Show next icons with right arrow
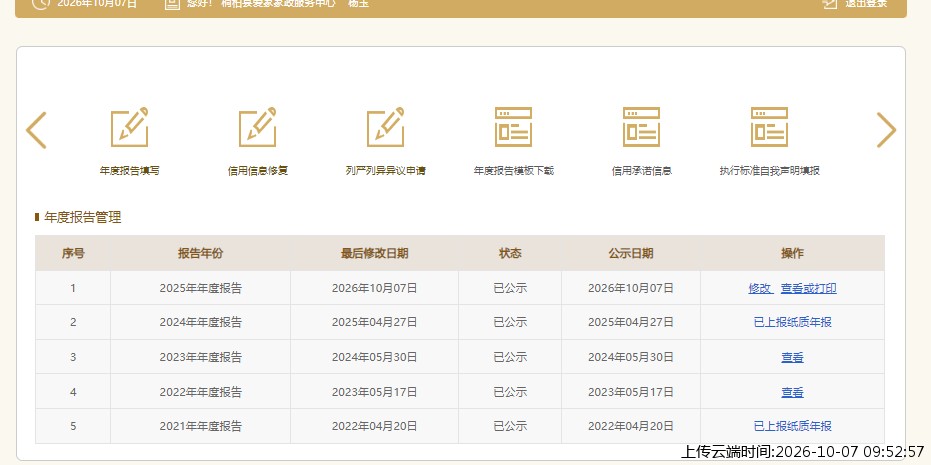931x465 pixels. (x=886, y=130)
